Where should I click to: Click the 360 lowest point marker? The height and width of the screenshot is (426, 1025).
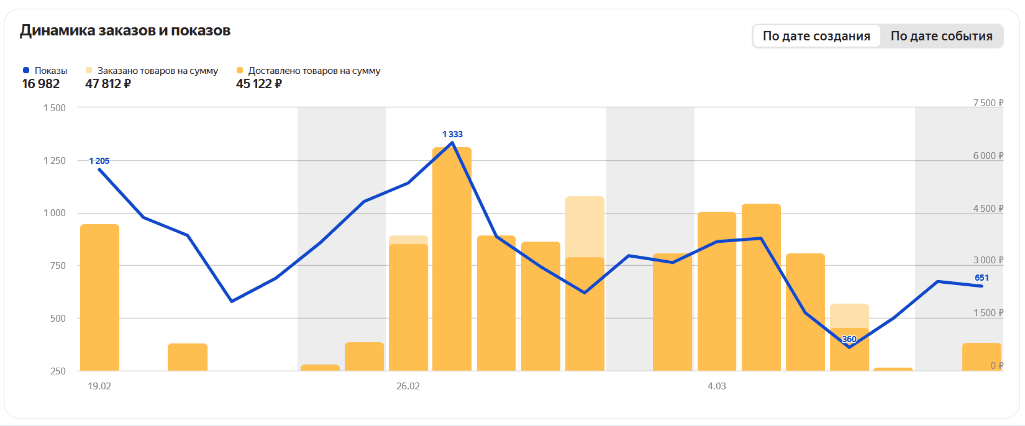(849, 340)
